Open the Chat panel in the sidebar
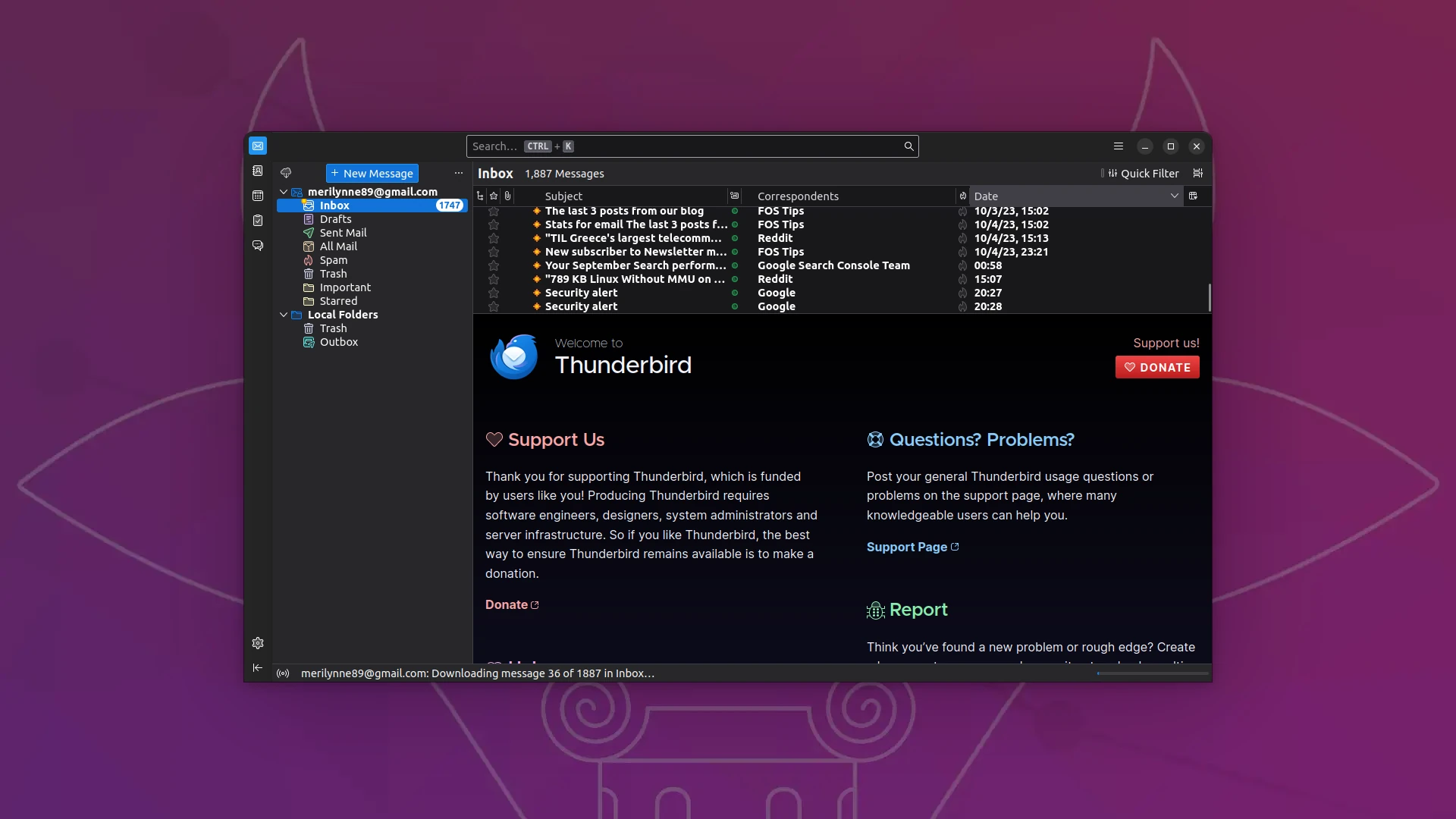This screenshot has width=1456, height=819. 258,245
